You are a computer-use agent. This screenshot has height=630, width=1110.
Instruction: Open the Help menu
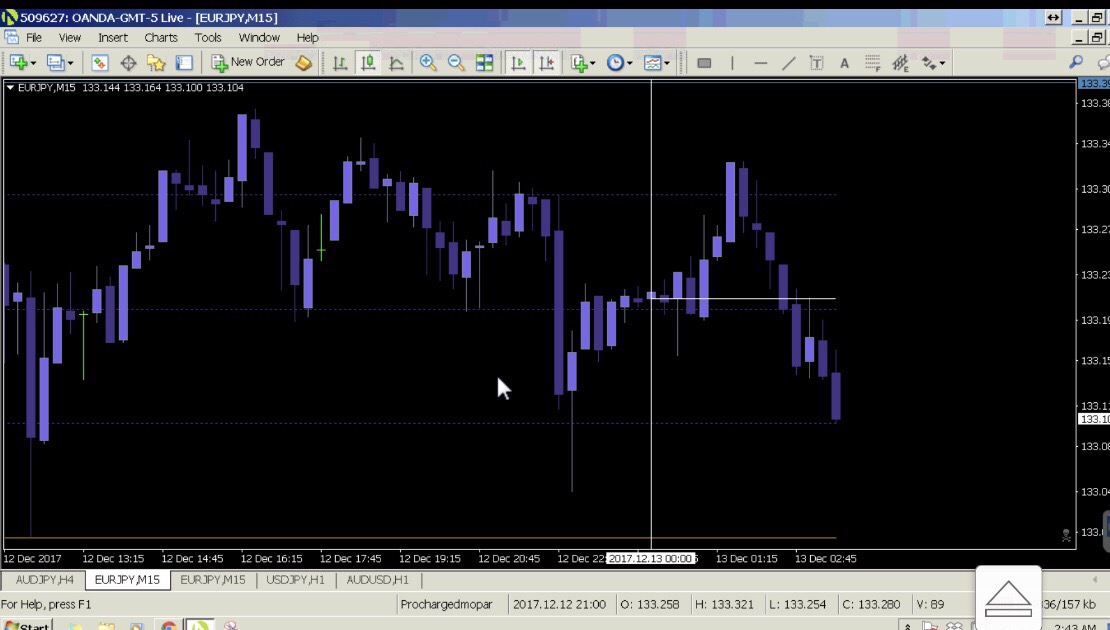[x=307, y=38]
